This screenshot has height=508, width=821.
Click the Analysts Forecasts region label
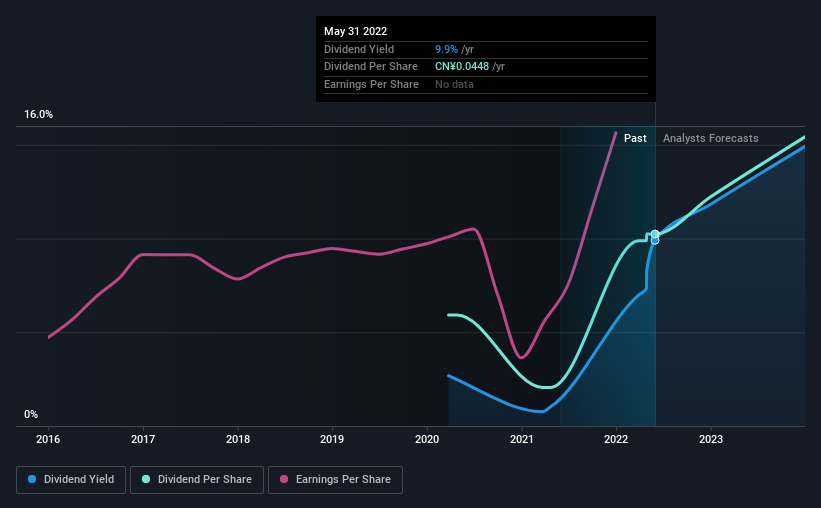click(x=711, y=138)
